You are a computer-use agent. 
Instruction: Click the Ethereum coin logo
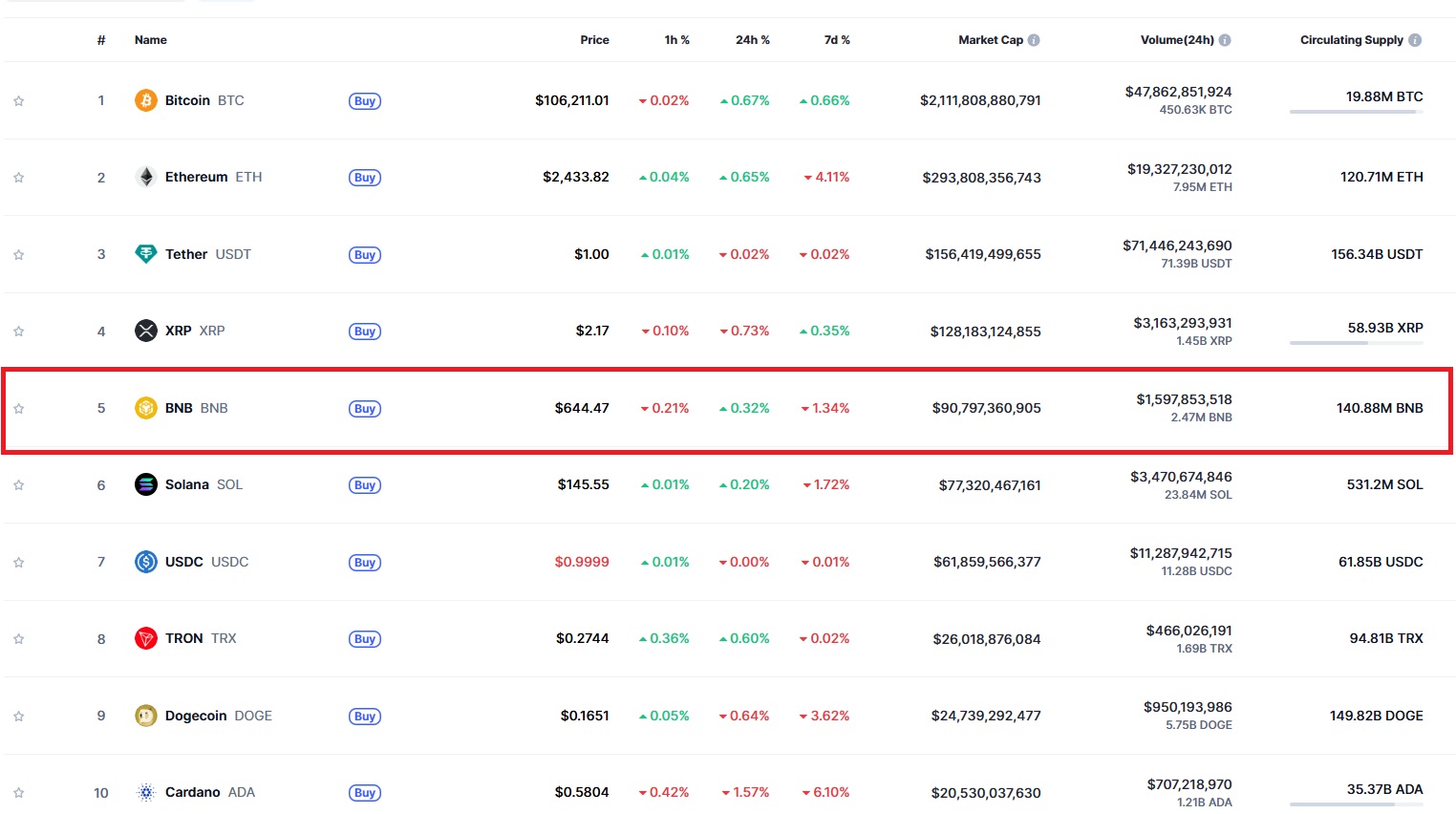[145, 177]
